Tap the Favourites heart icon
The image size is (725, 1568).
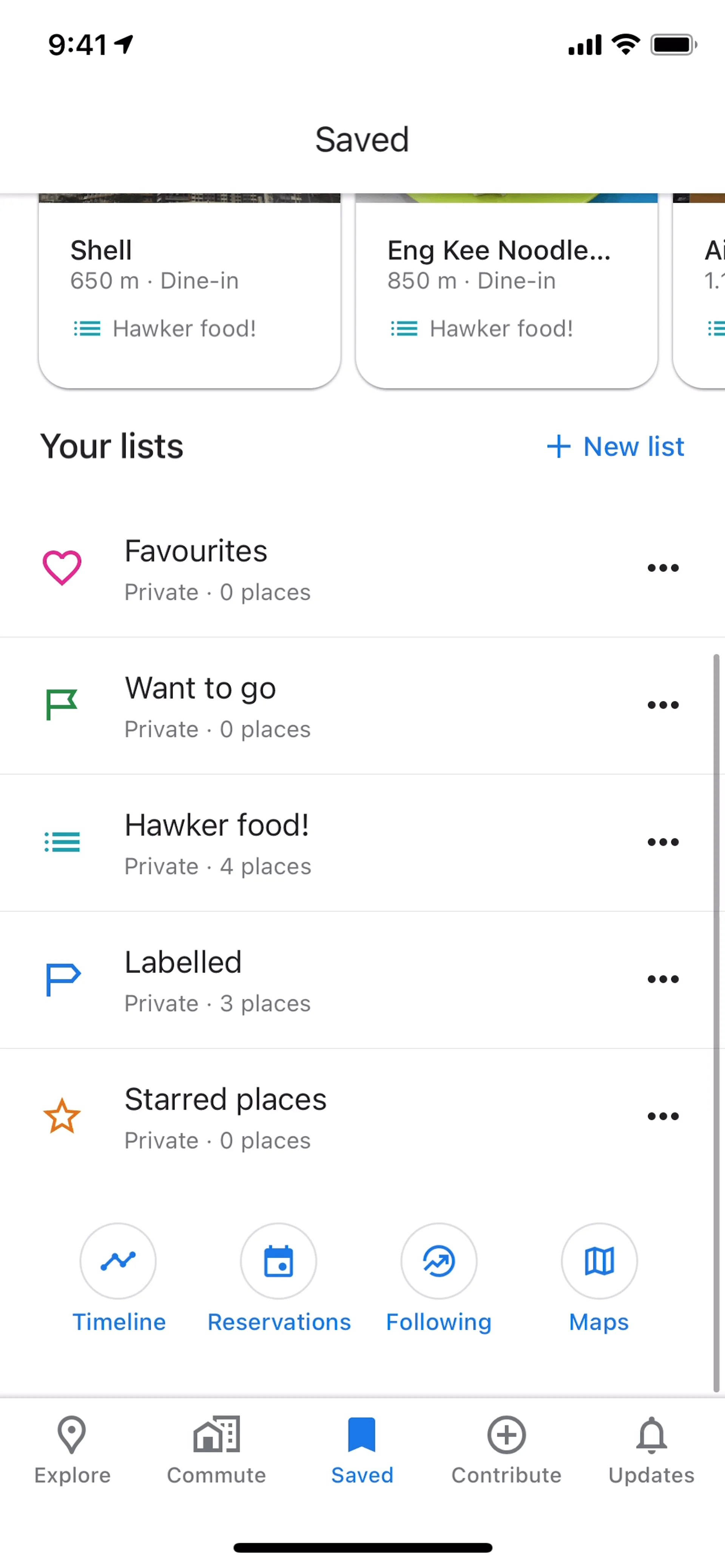62,567
